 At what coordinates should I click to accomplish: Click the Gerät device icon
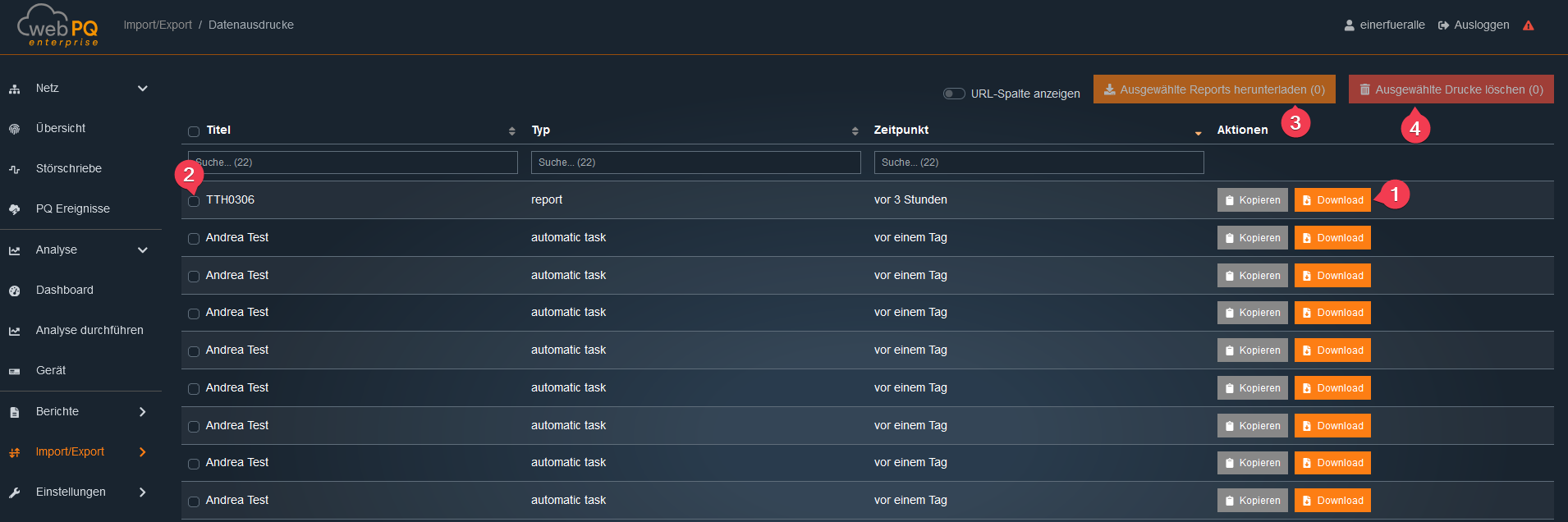15,371
